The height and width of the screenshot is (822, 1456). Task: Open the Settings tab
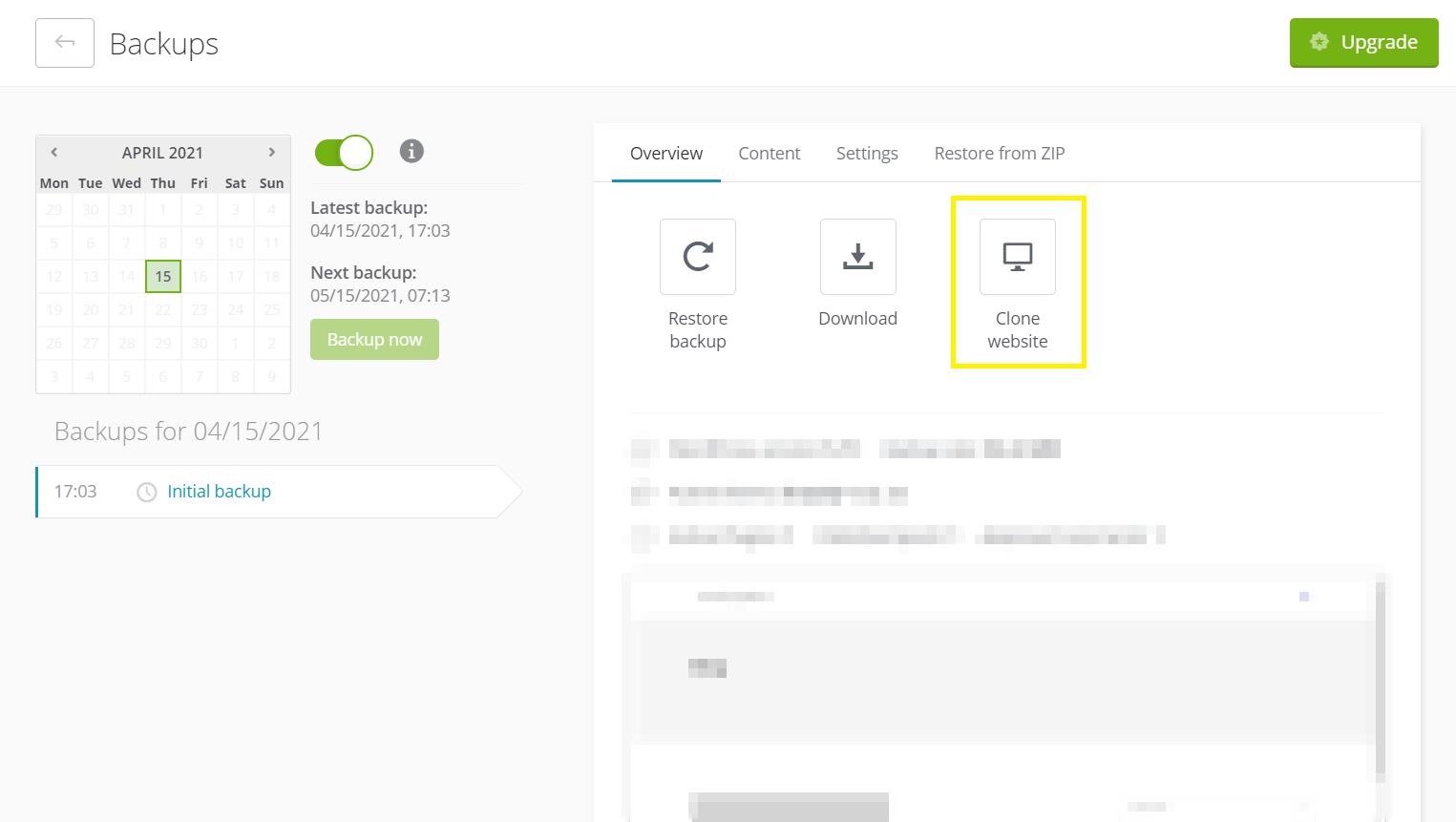[x=866, y=154]
